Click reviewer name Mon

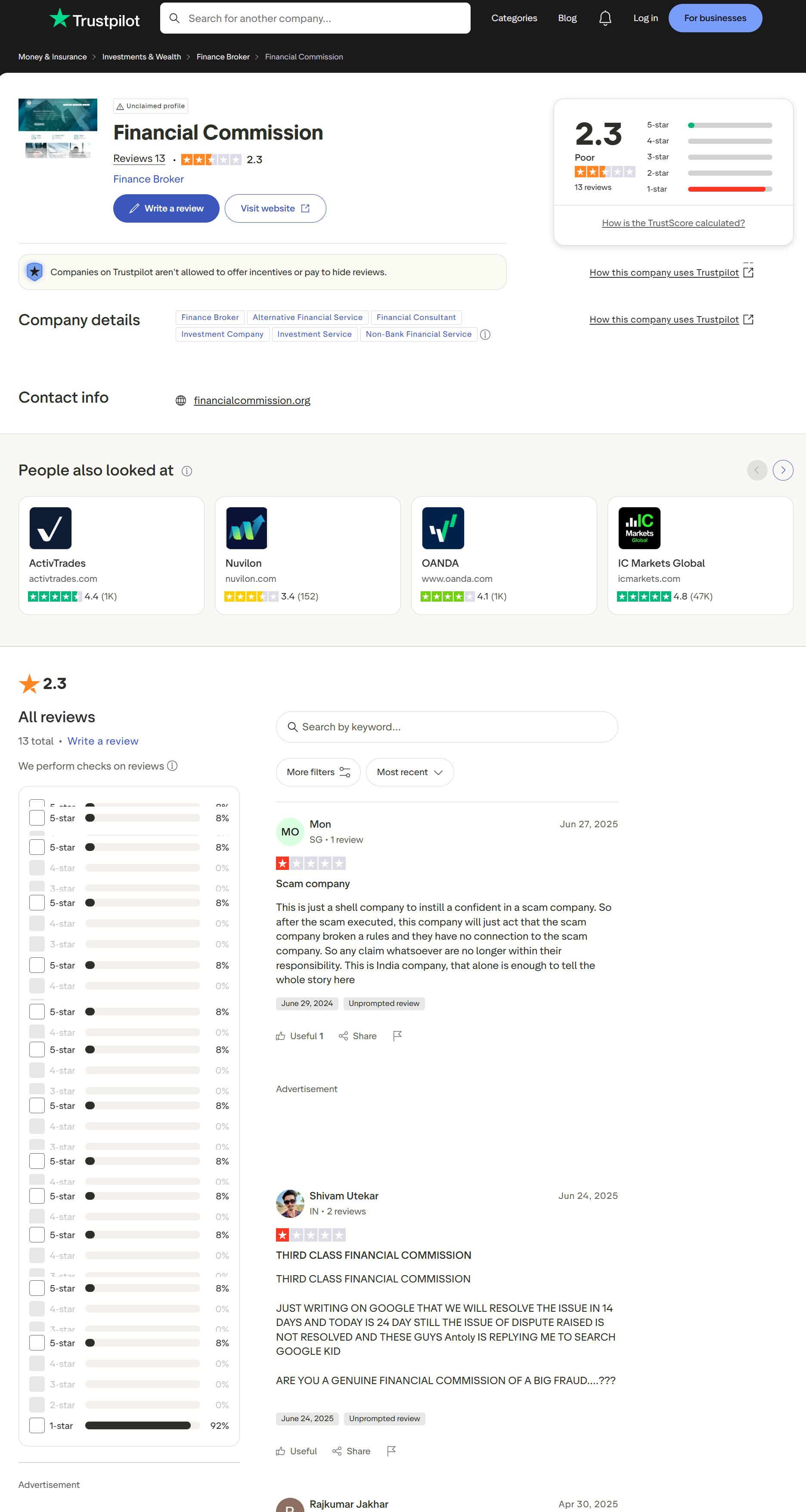coord(320,824)
